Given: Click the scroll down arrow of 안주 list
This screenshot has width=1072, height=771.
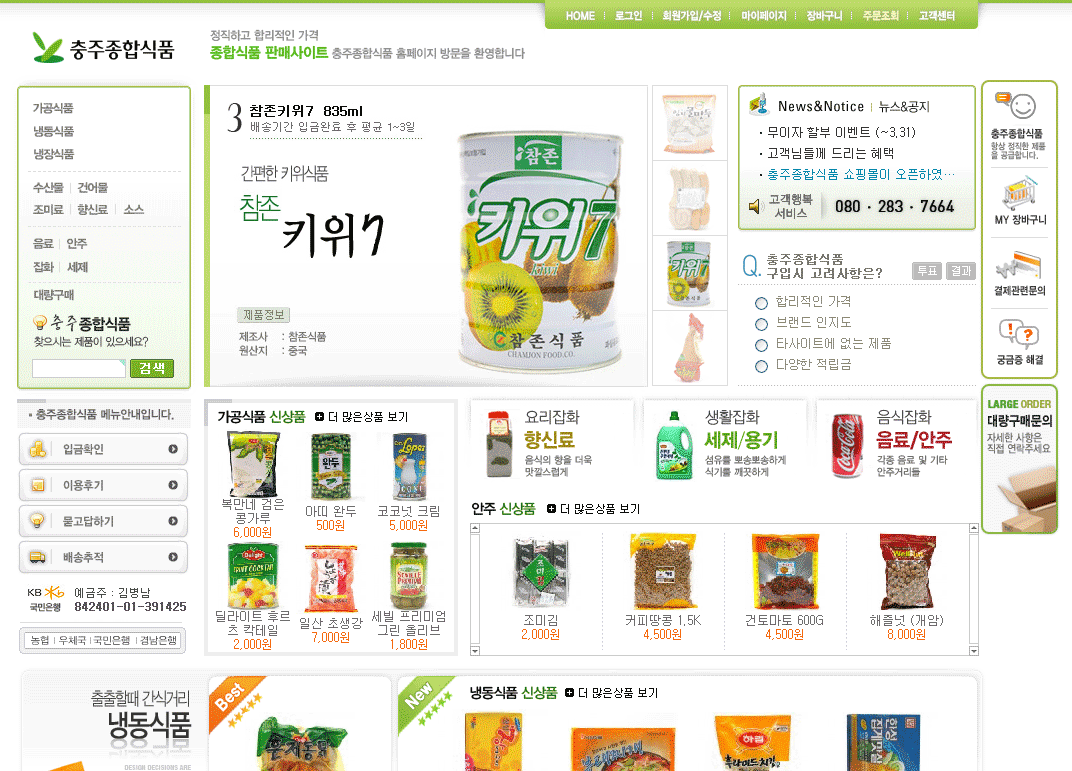Looking at the screenshot, I should tap(974, 651).
